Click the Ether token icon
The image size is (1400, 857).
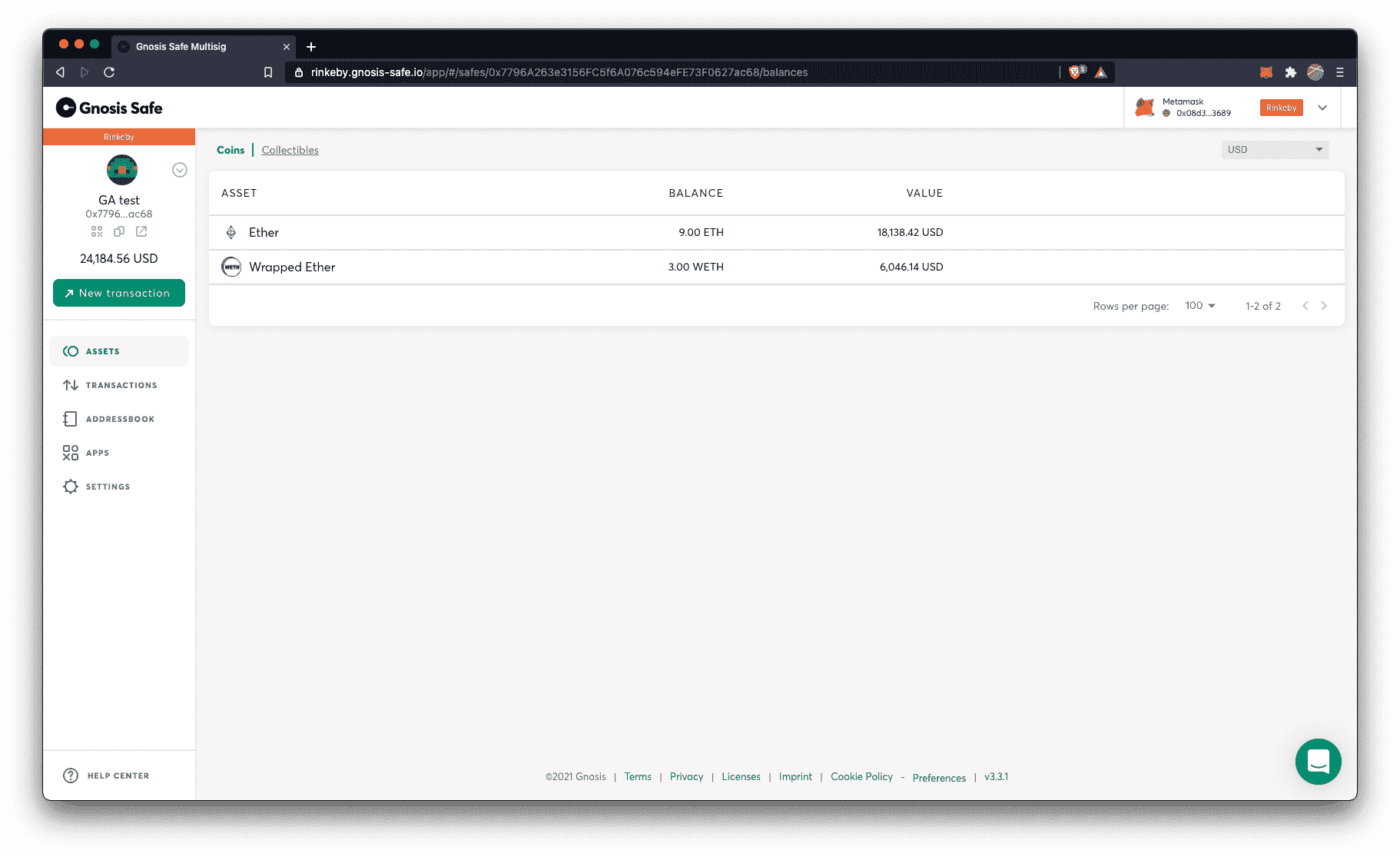(231, 232)
